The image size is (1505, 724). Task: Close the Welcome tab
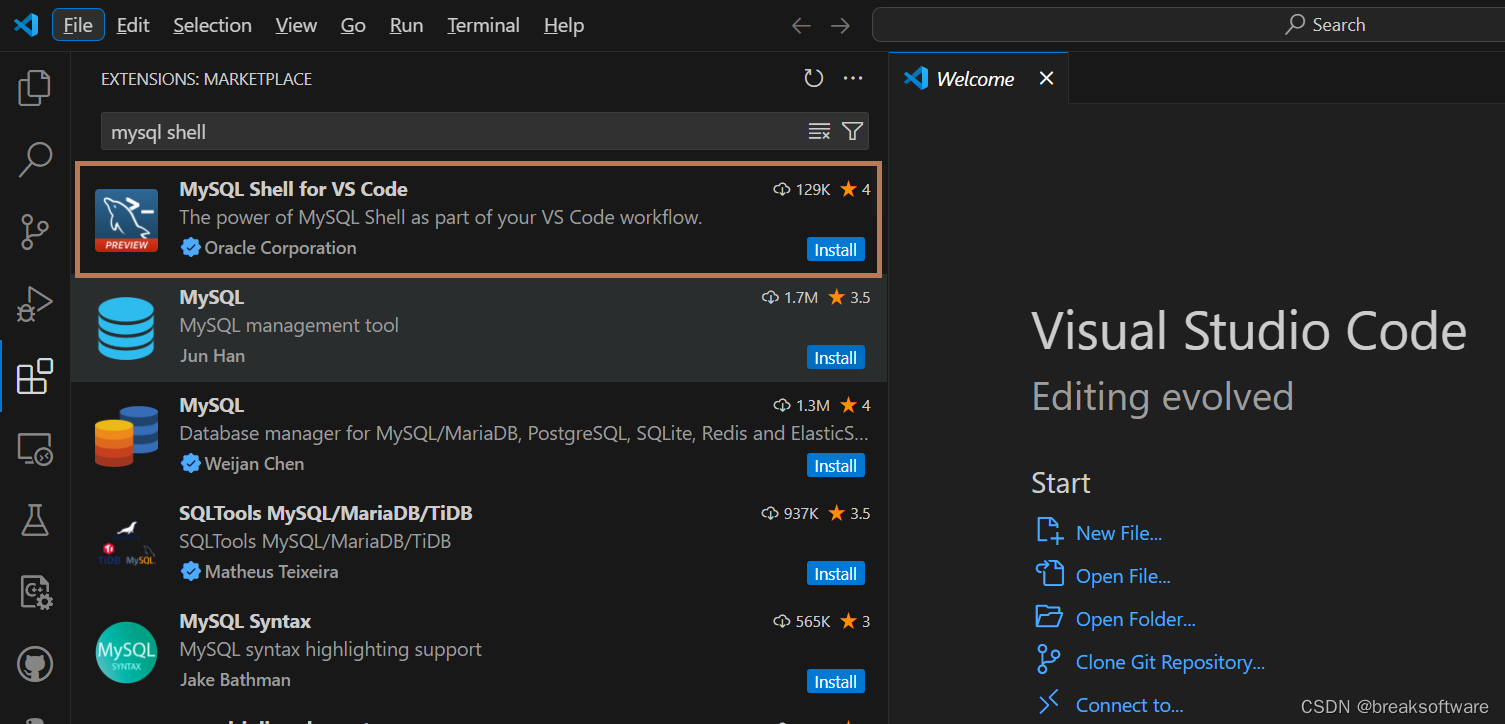click(1046, 78)
